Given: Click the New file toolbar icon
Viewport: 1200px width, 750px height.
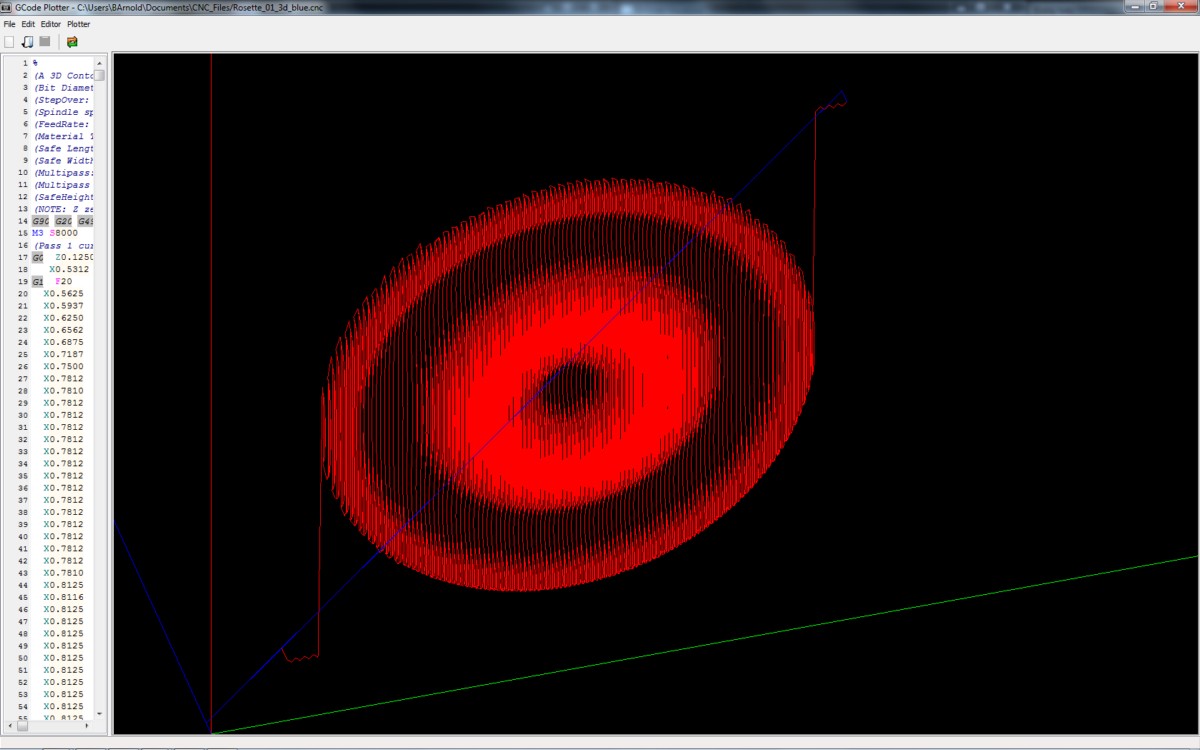Looking at the screenshot, I should pyautogui.click(x=10, y=42).
